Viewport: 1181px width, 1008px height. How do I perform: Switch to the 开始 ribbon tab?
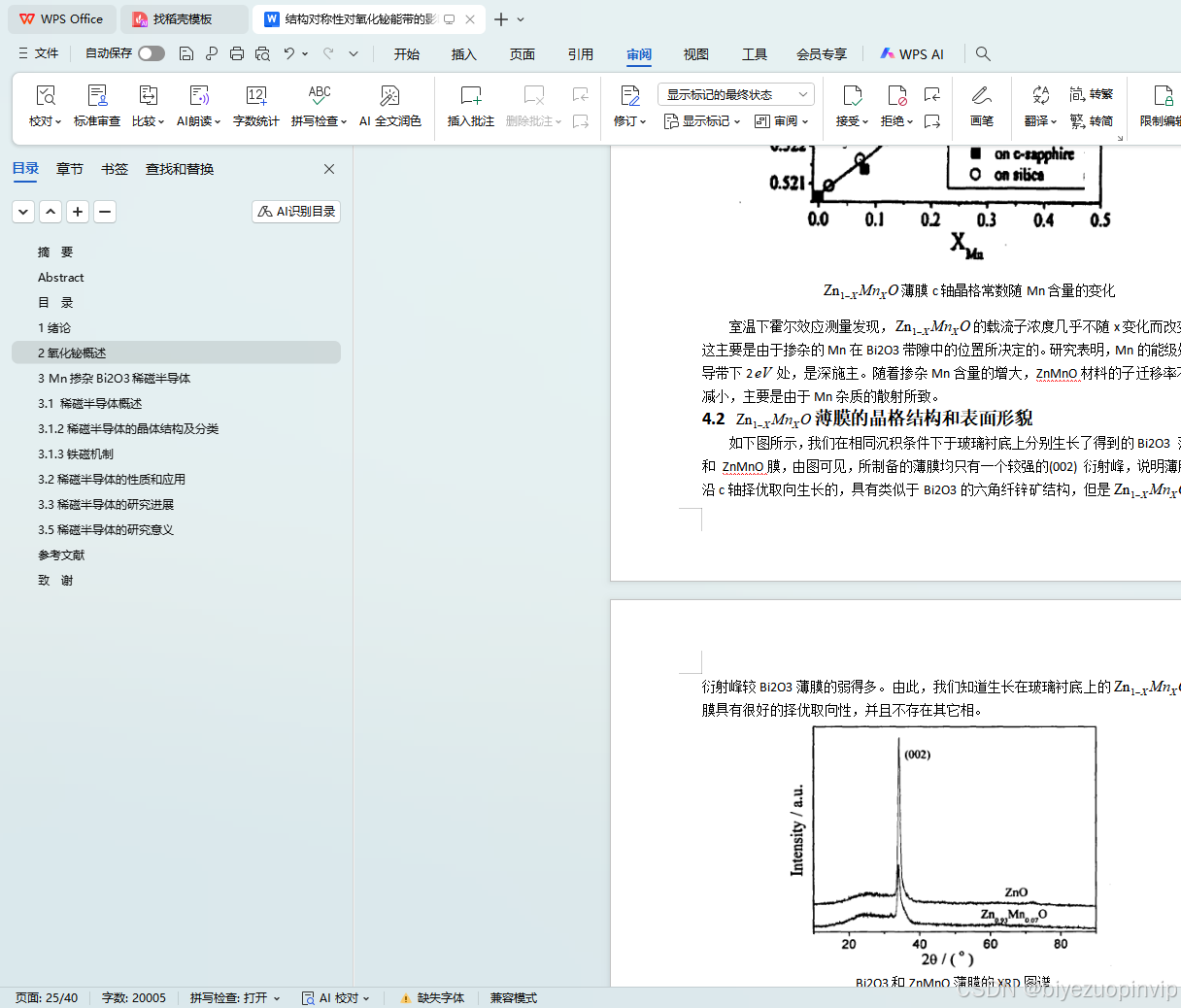click(x=407, y=54)
